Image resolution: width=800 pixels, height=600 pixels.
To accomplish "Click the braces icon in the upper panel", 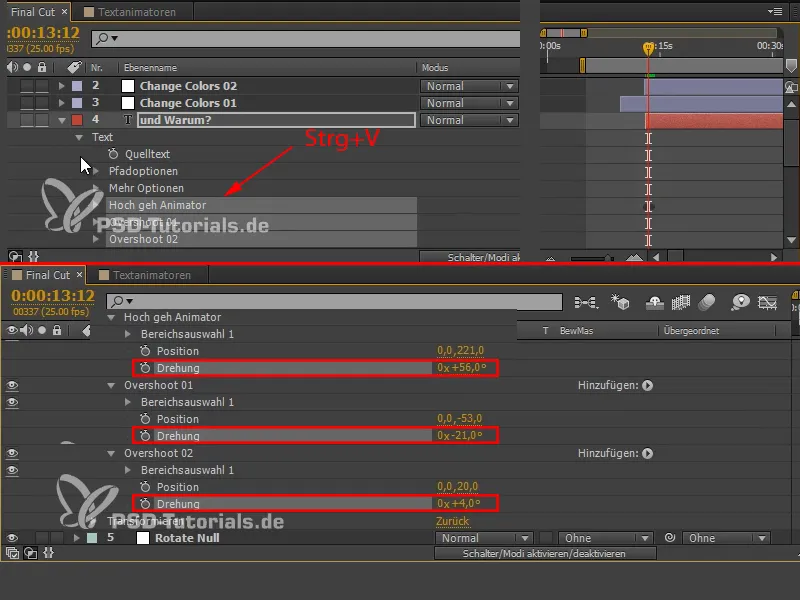I will click(34, 256).
